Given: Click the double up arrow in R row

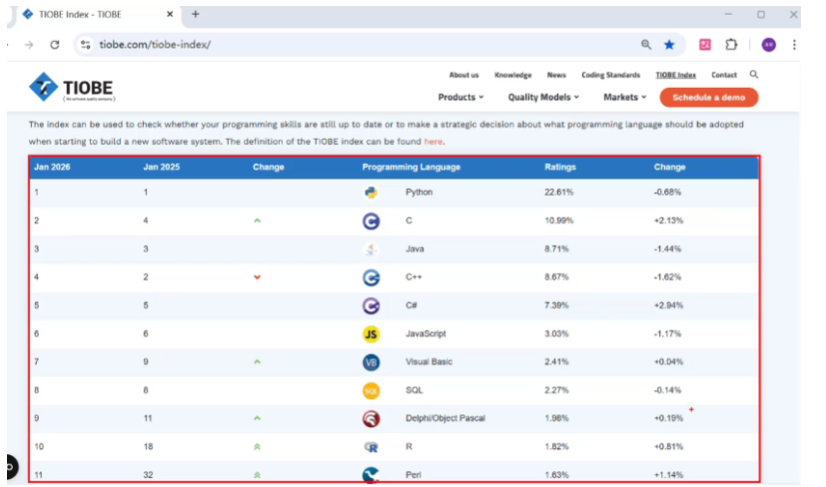Looking at the screenshot, I should (x=257, y=447).
